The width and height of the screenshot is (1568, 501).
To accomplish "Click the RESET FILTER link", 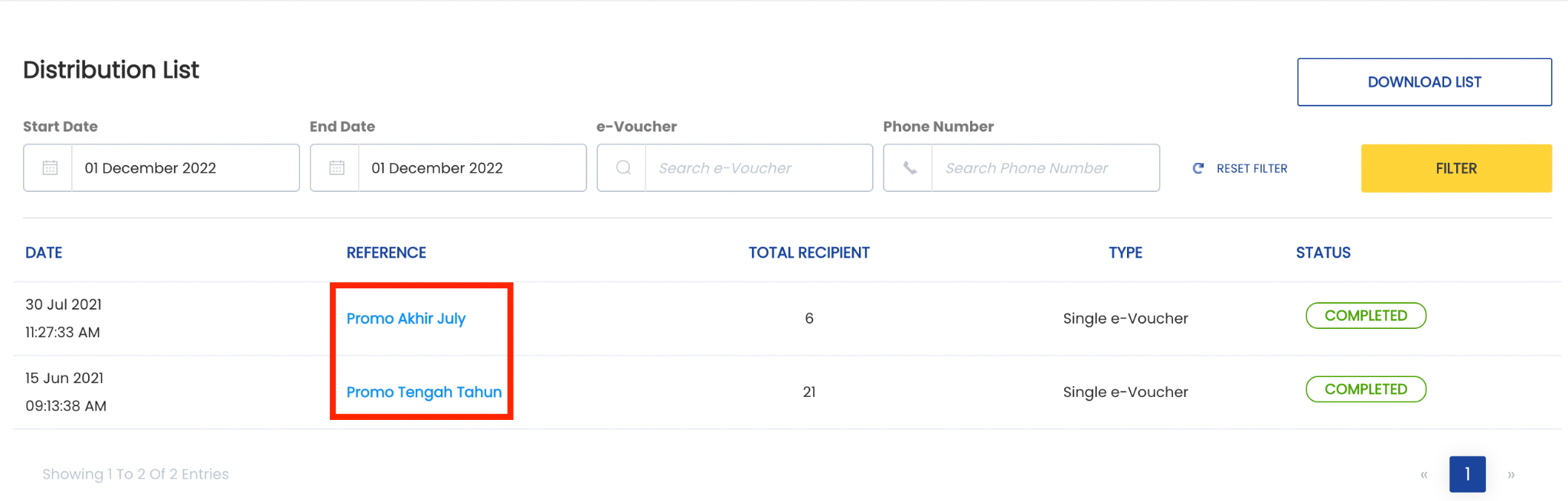I will click(x=1252, y=168).
